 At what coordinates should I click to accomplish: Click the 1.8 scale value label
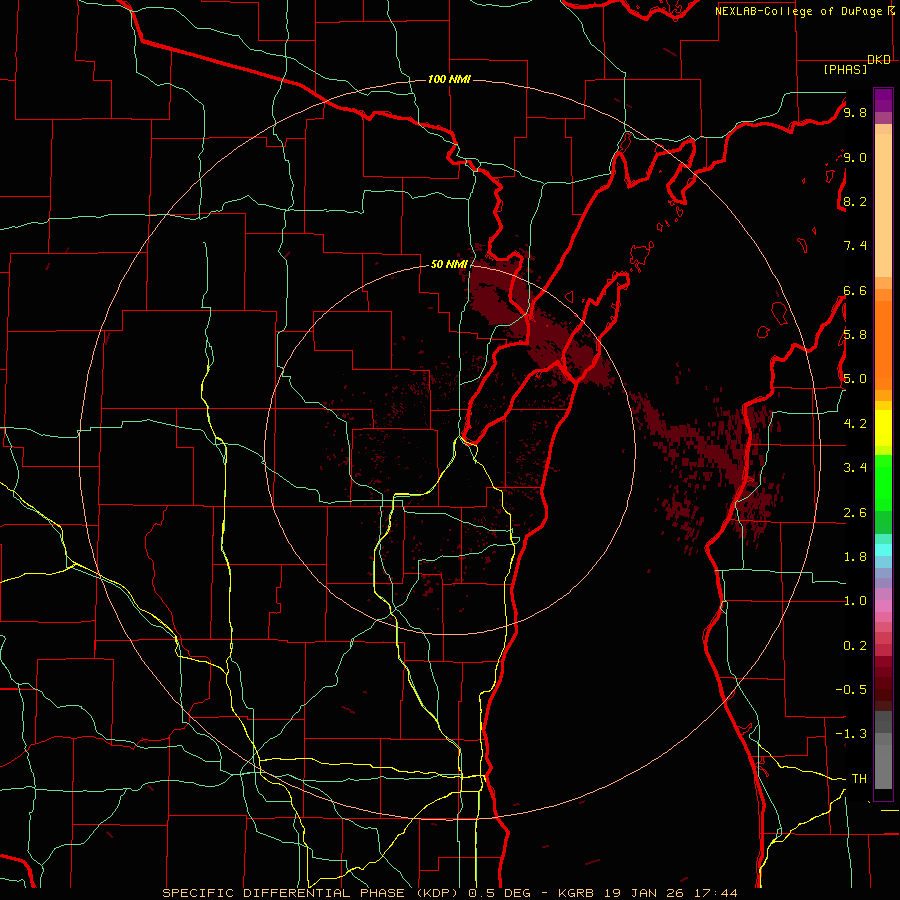(x=855, y=557)
